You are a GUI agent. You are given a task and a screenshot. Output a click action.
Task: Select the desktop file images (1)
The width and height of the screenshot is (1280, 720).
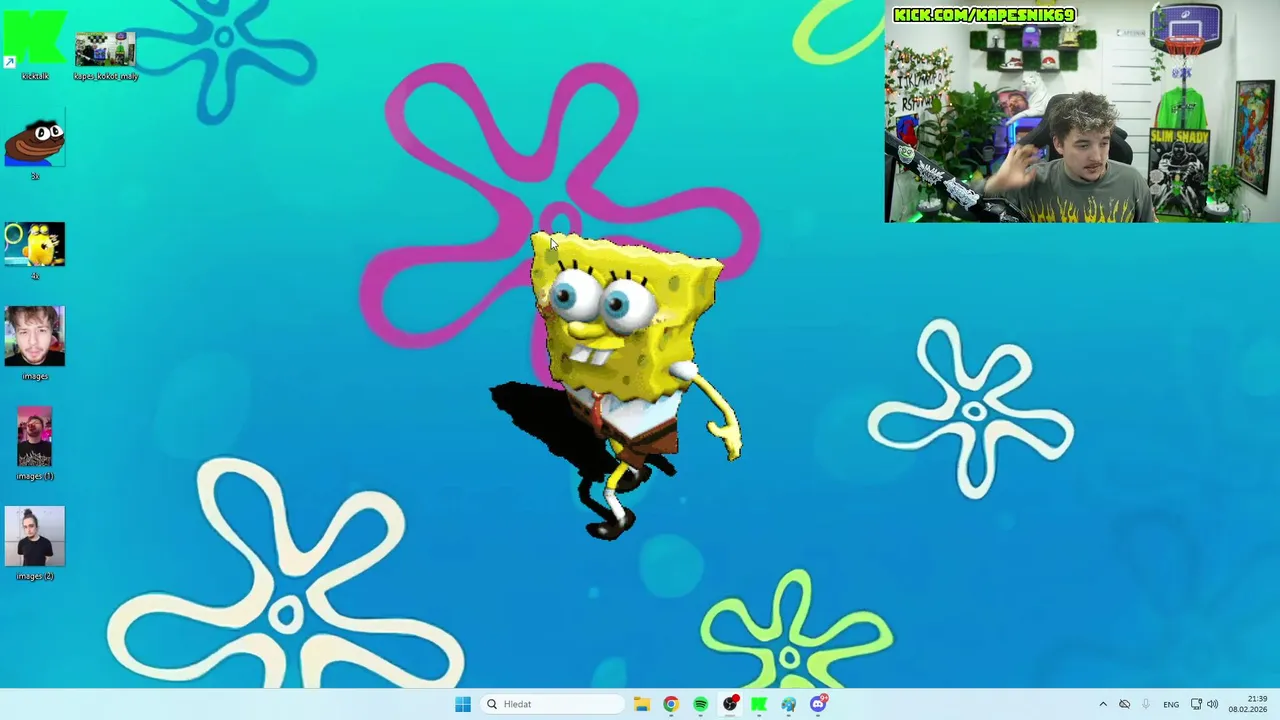click(x=35, y=443)
